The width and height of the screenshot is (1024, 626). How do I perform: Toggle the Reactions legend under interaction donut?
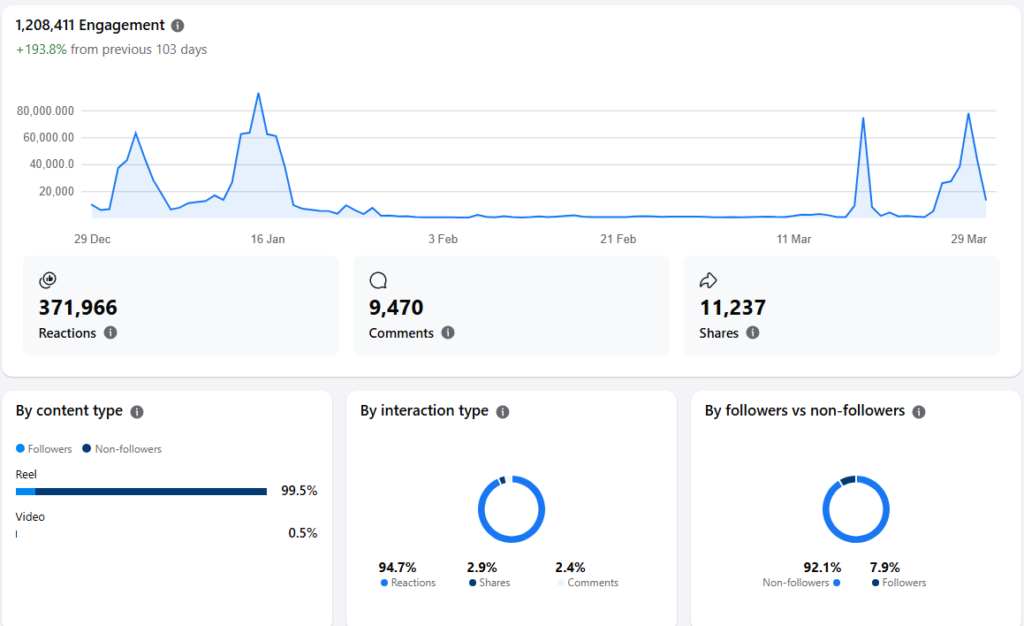click(x=407, y=583)
